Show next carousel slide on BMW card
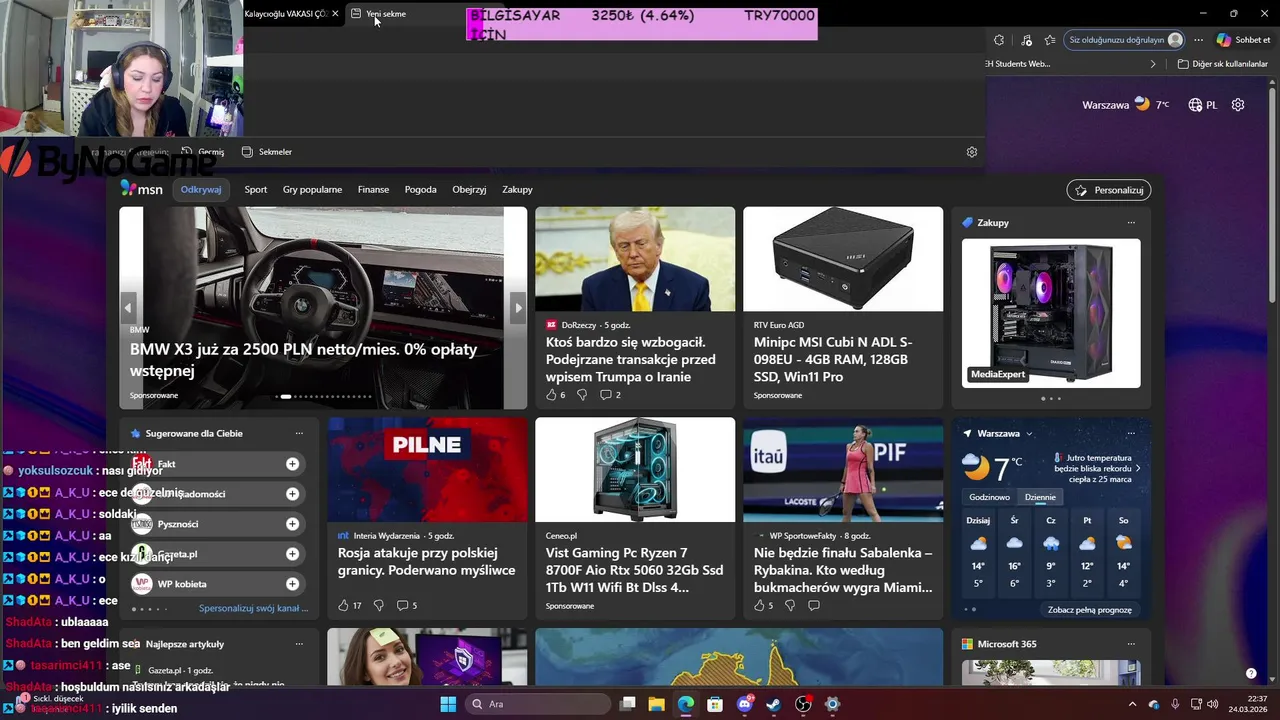Screen dimensions: 1280x720 (x=518, y=307)
